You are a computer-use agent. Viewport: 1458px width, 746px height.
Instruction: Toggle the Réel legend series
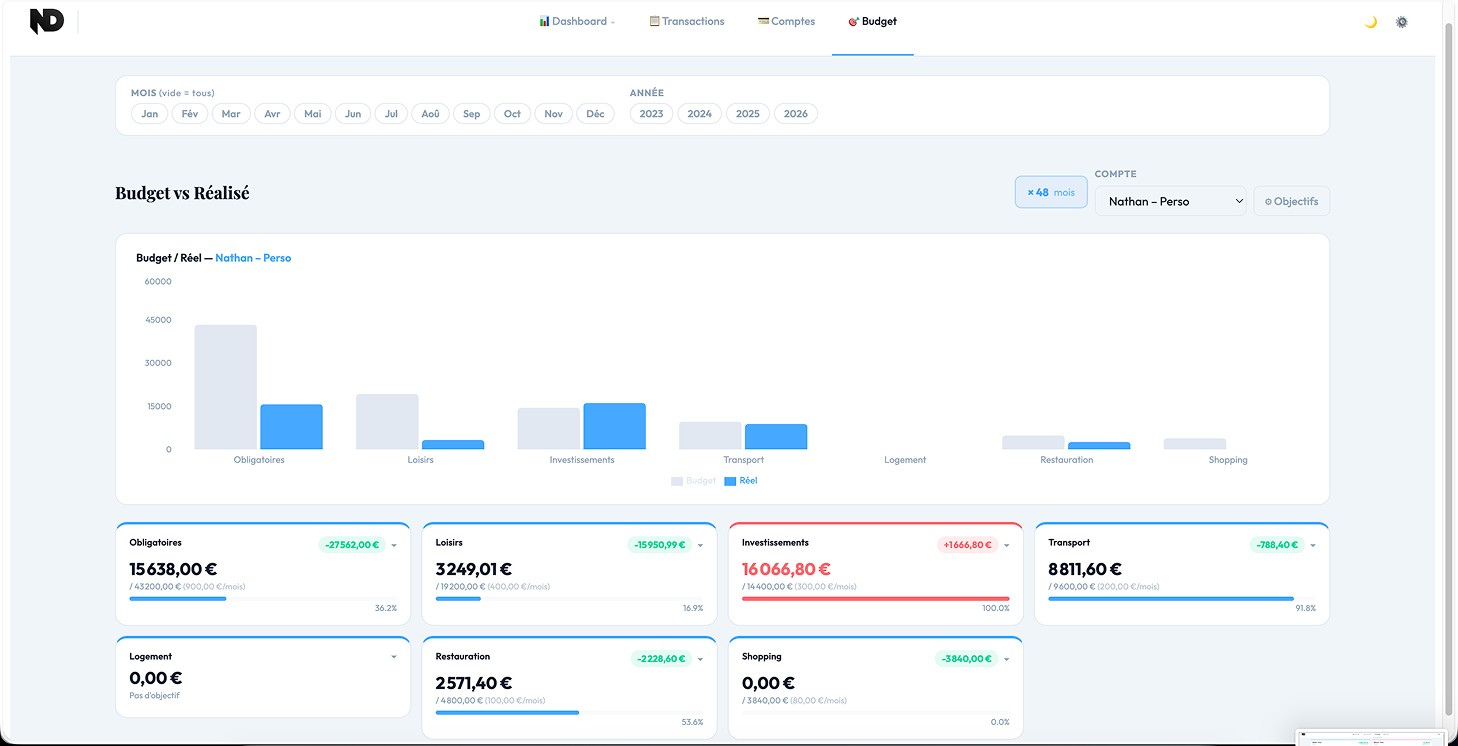pyautogui.click(x=741, y=481)
